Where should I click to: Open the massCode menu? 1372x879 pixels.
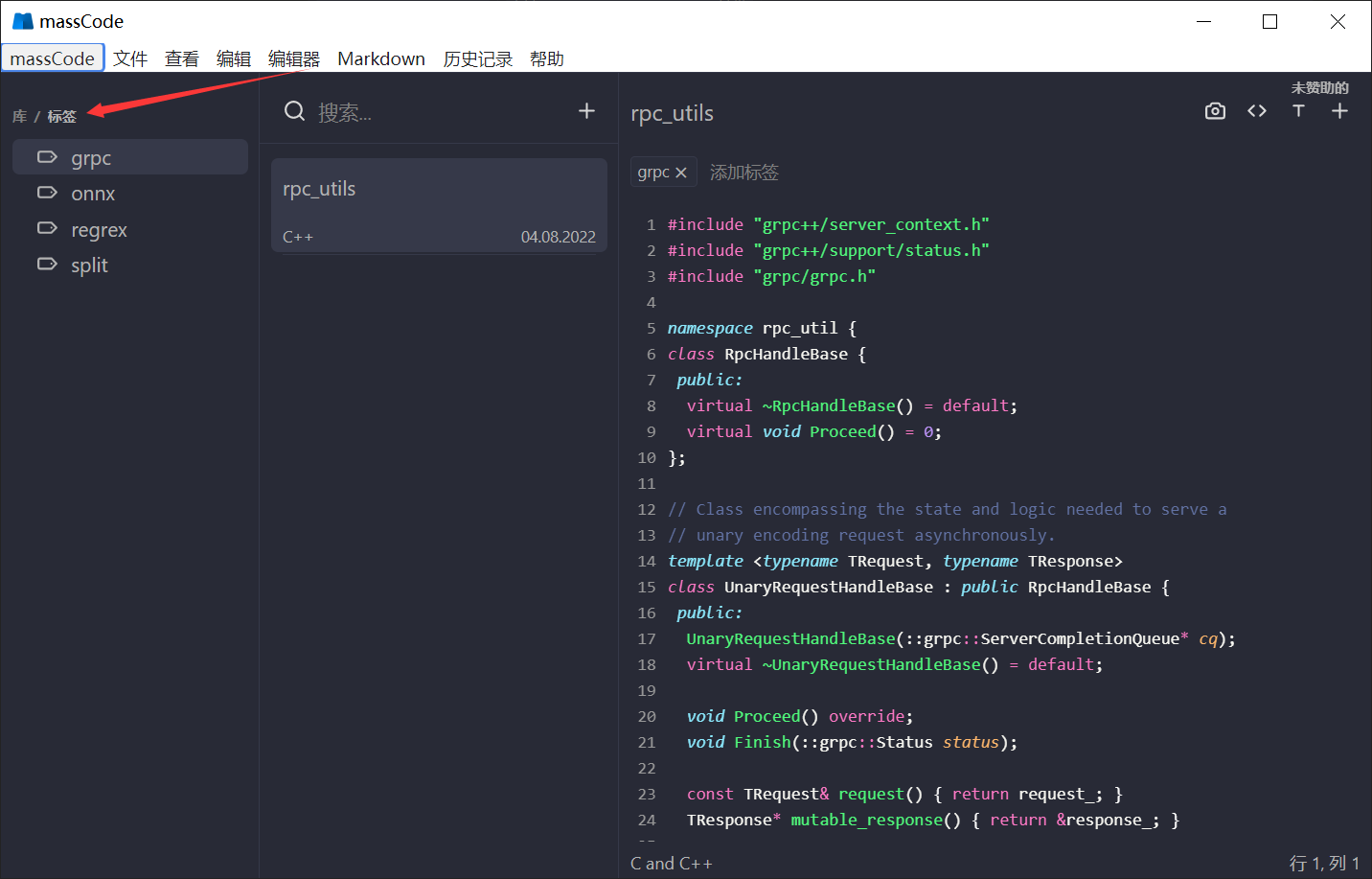coord(53,58)
